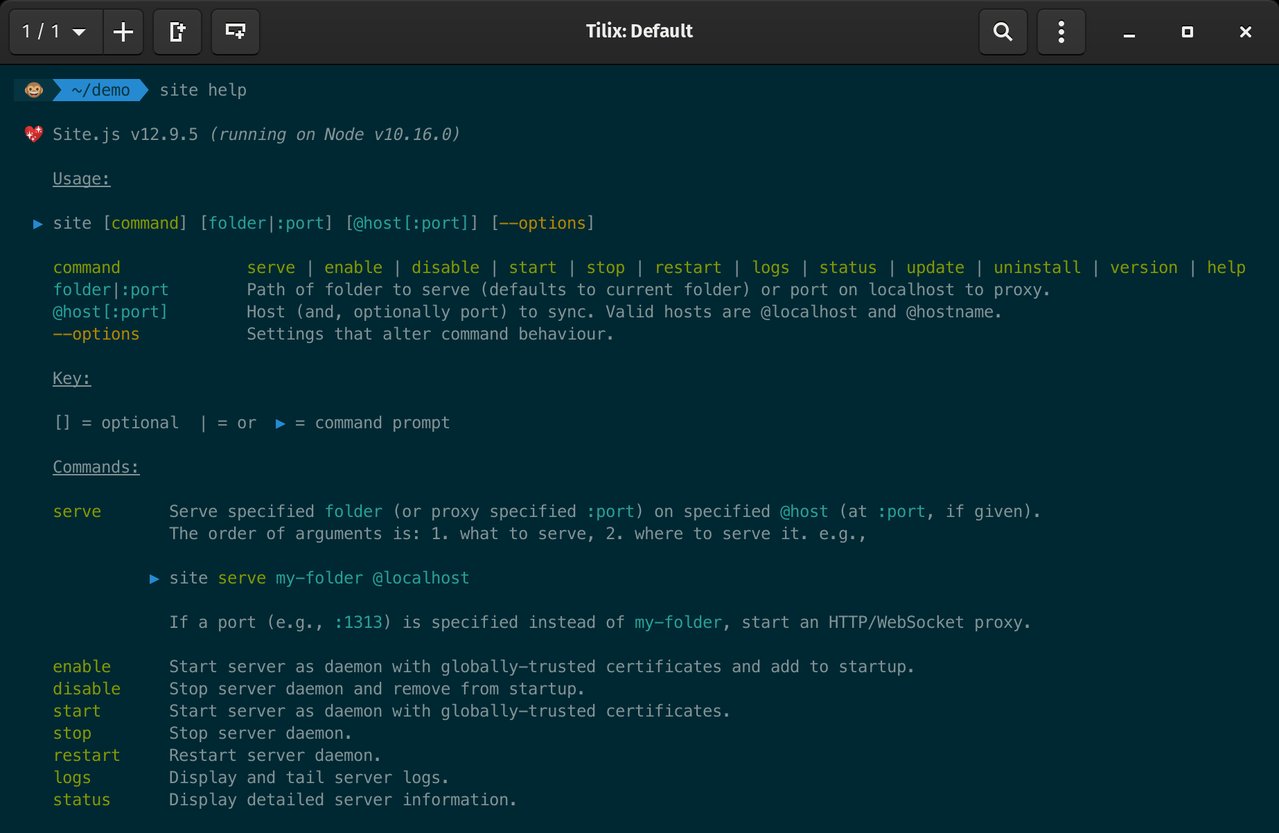
Task: Click 'Display detailed server information.' description
Action: click(x=343, y=800)
